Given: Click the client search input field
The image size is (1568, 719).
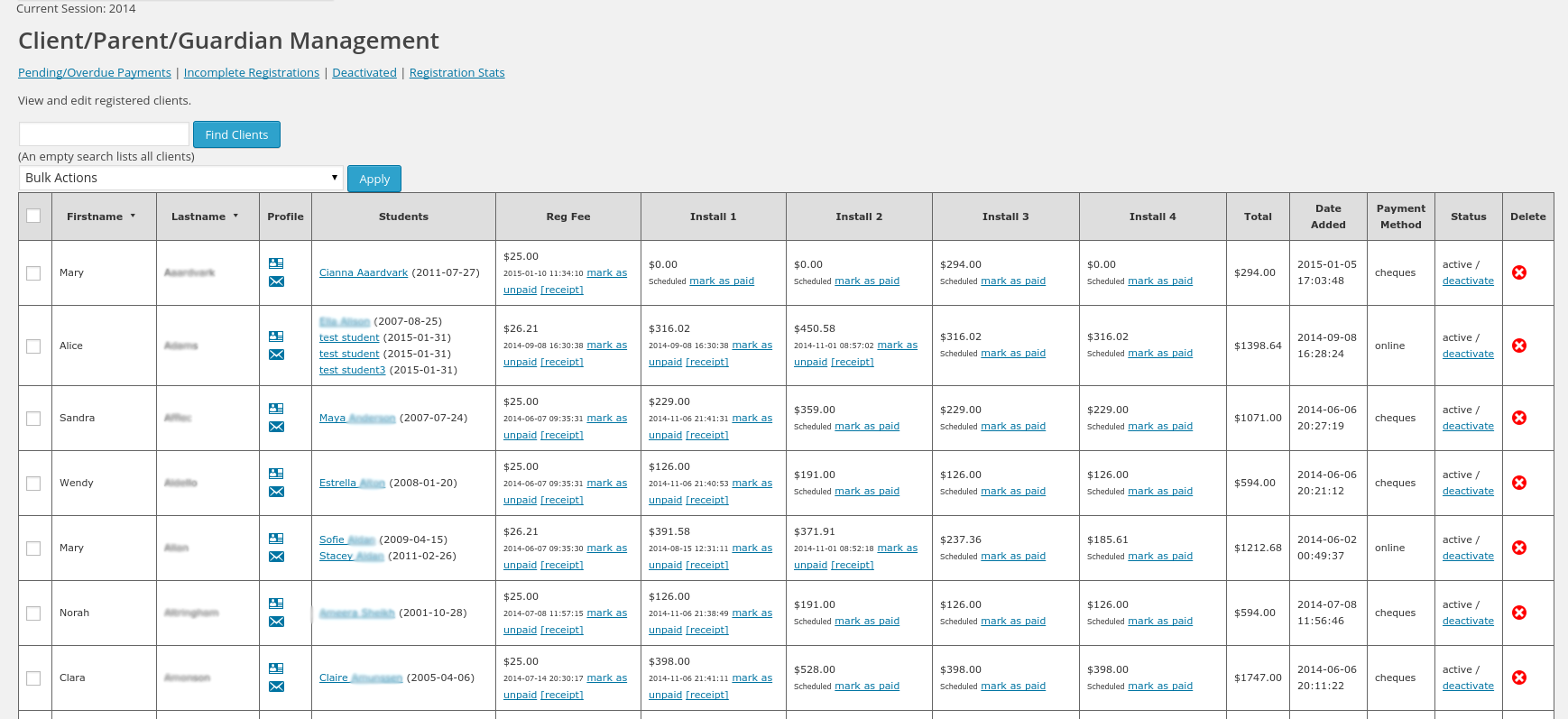Looking at the screenshot, I should (x=104, y=134).
